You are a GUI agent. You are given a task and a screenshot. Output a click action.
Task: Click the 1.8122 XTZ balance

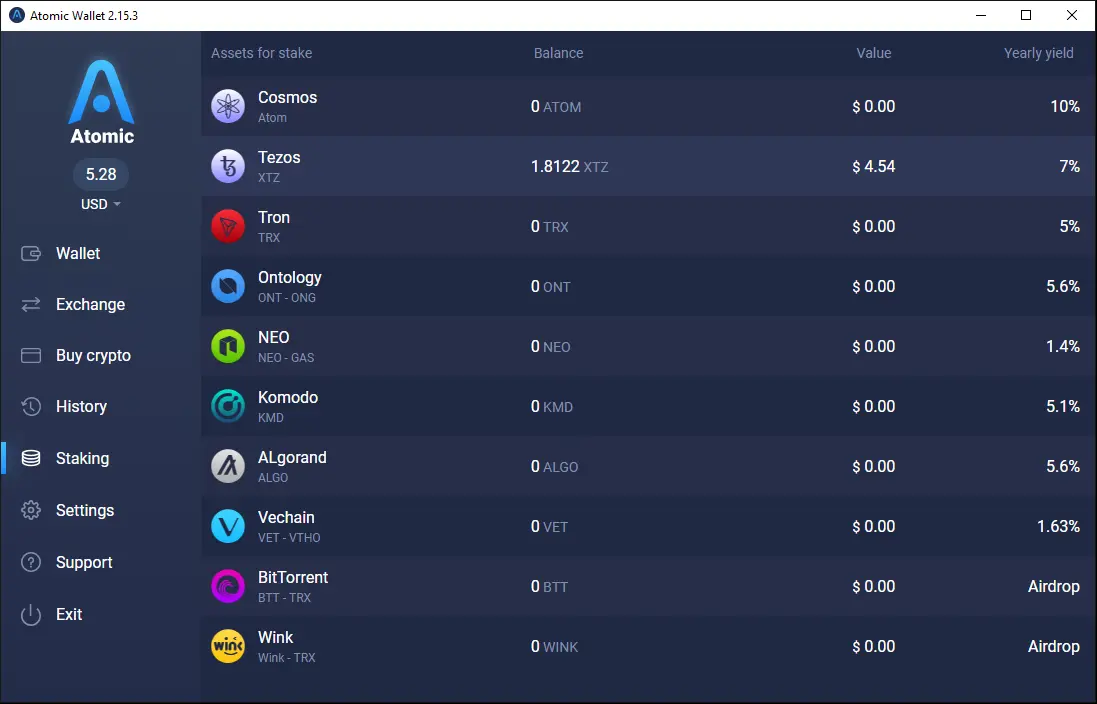click(569, 167)
